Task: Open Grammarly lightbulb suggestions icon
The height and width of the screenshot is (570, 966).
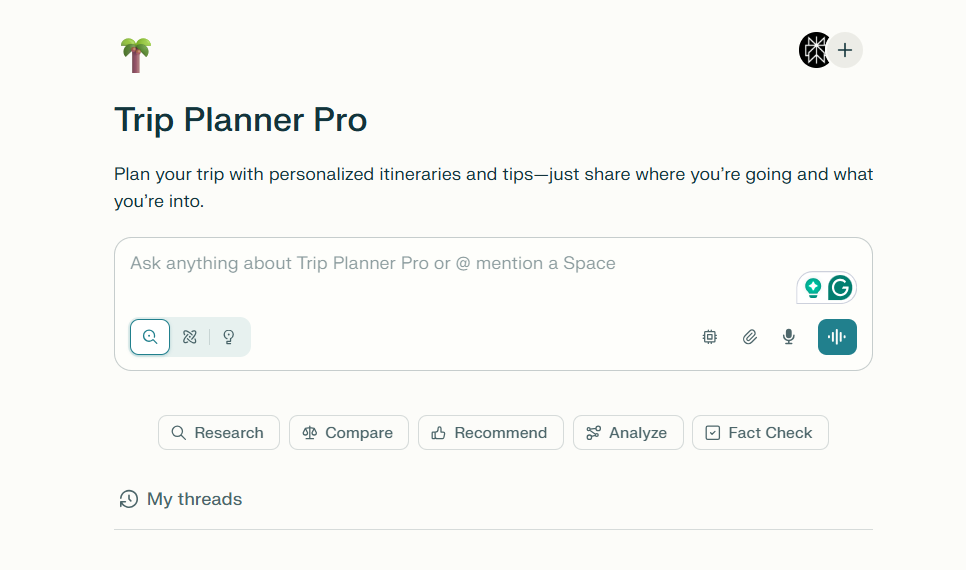Action: click(813, 288)
